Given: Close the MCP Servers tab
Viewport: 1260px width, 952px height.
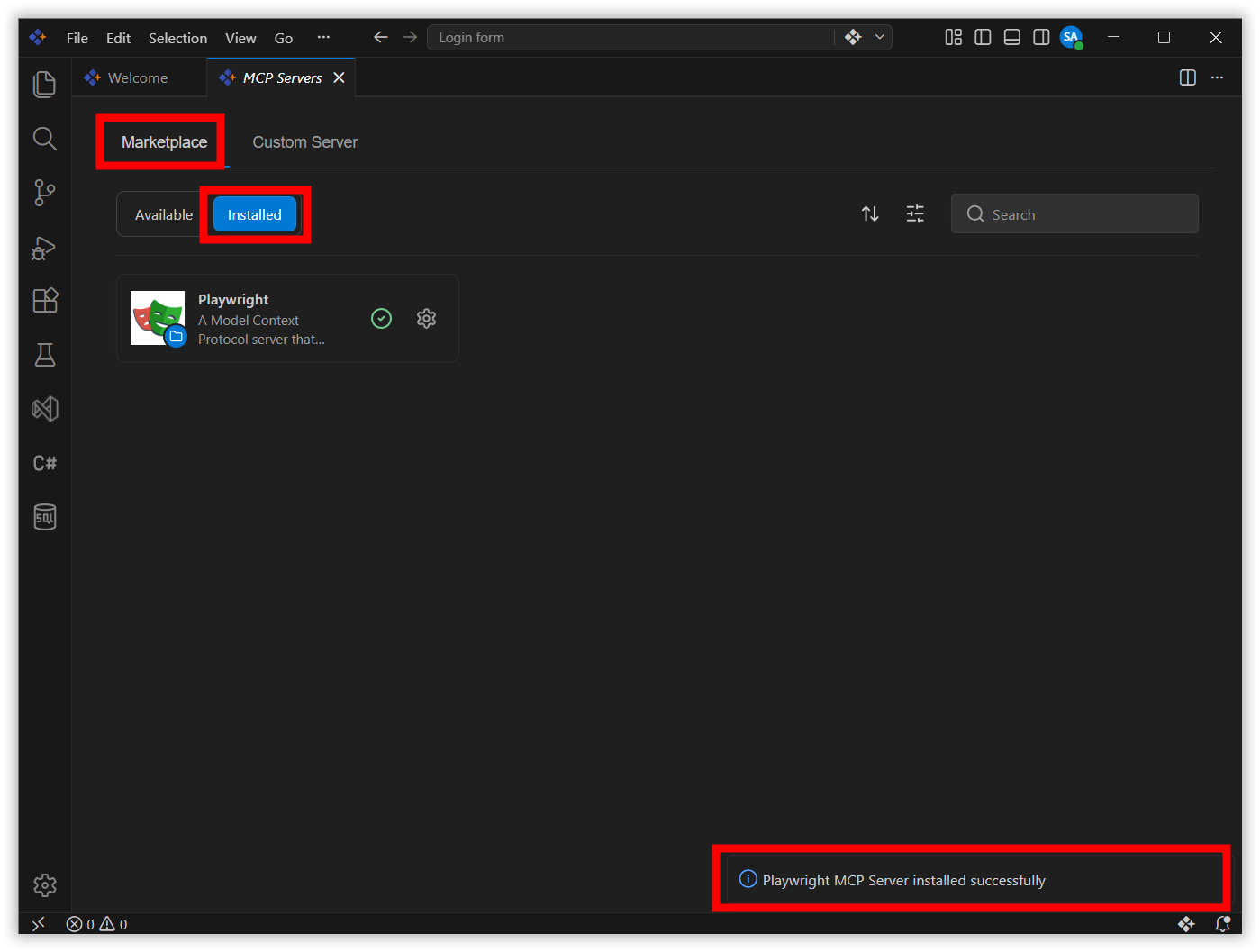Looking at the screenshot, I should [339, 77].
